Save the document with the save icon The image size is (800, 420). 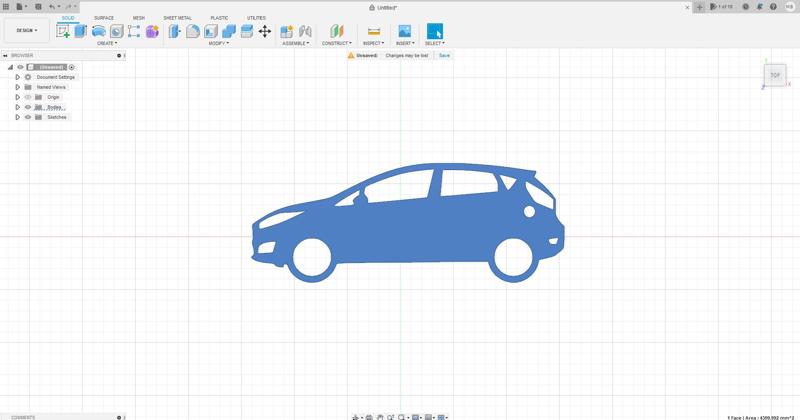(38, 7)
